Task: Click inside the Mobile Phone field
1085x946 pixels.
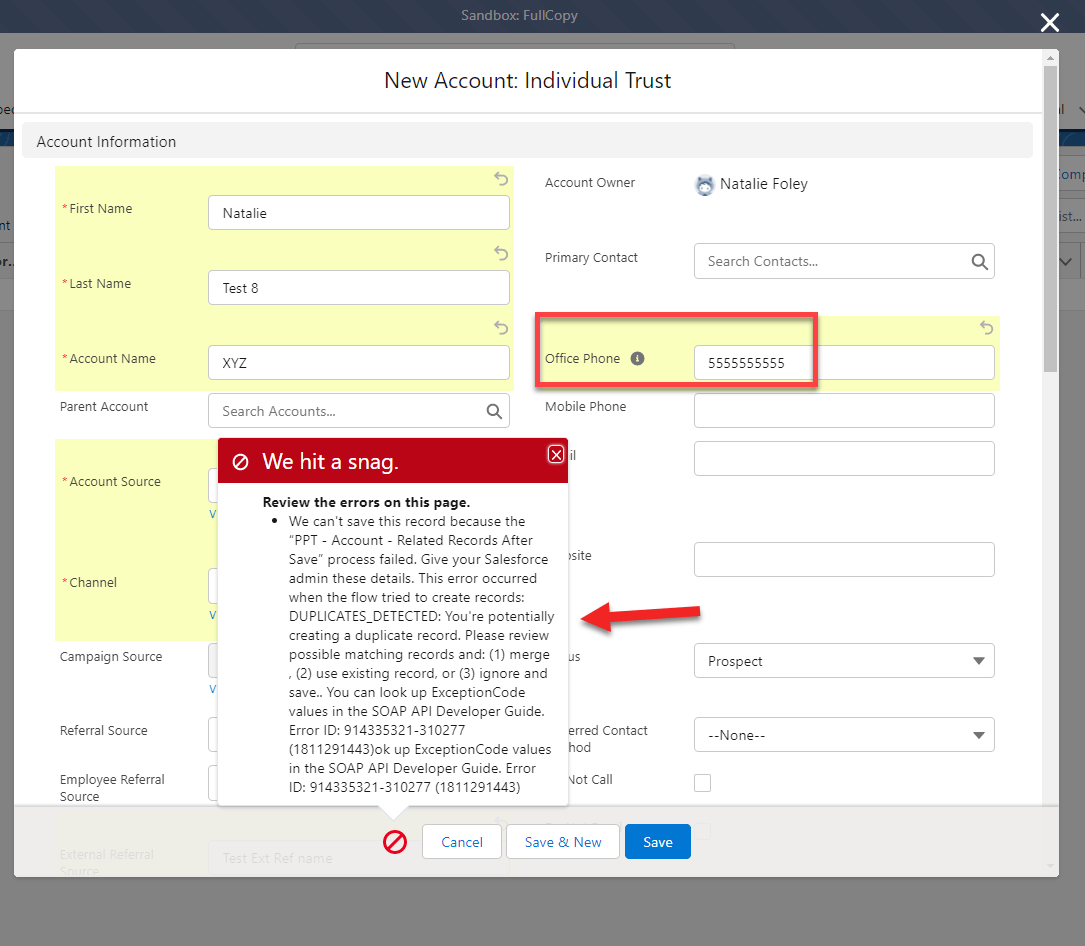Action: click(x=844, y=410)
